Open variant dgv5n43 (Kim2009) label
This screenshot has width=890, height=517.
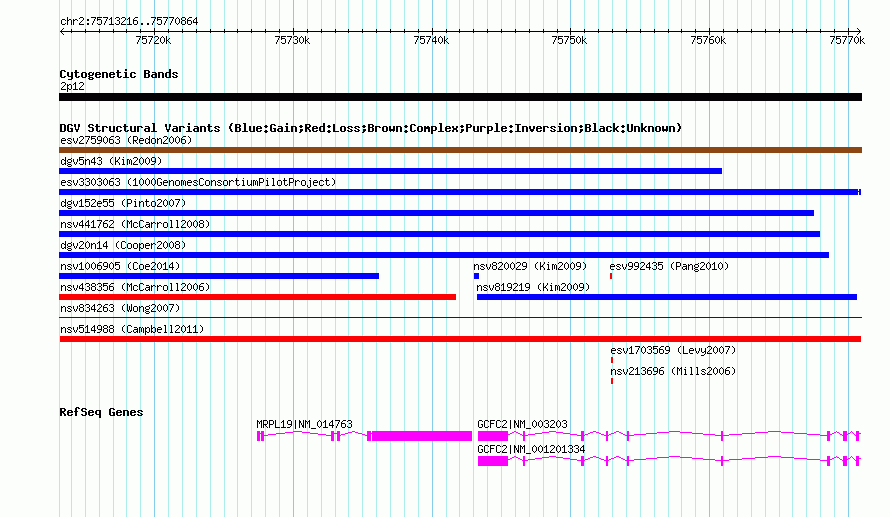(111, 161)
